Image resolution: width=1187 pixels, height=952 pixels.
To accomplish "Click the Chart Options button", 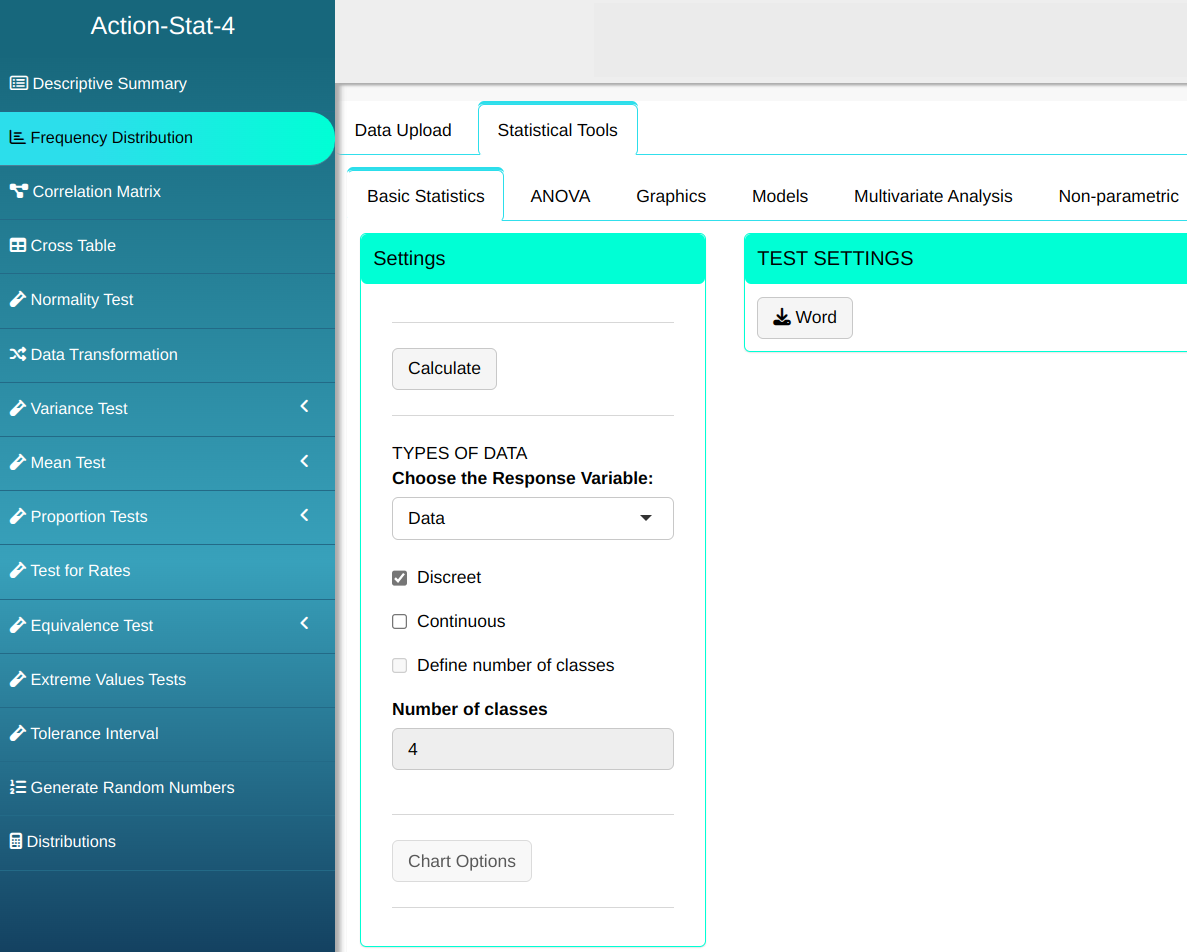I will (x=461, y=862).
